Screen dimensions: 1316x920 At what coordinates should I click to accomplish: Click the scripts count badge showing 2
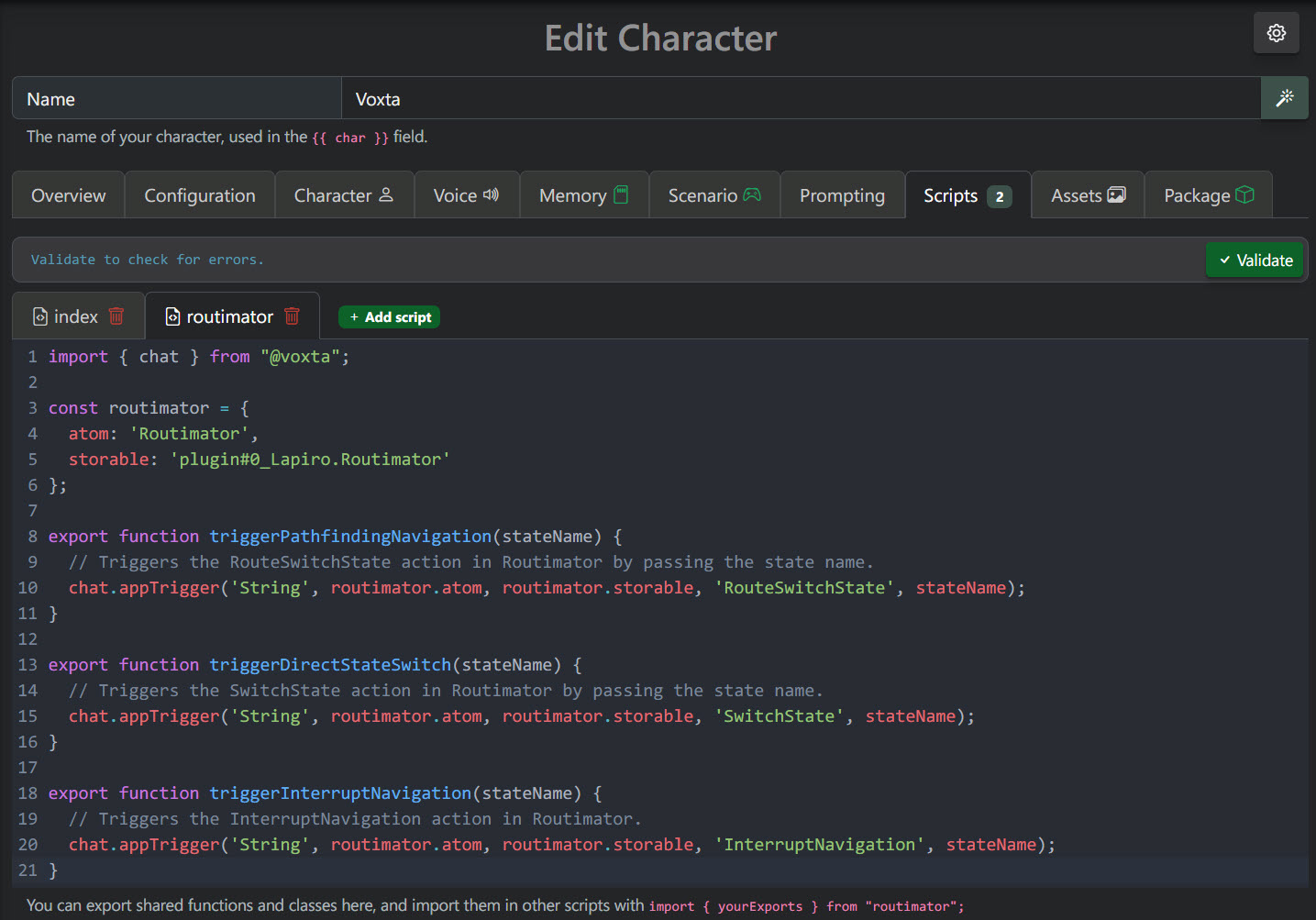coord(1000,196)
